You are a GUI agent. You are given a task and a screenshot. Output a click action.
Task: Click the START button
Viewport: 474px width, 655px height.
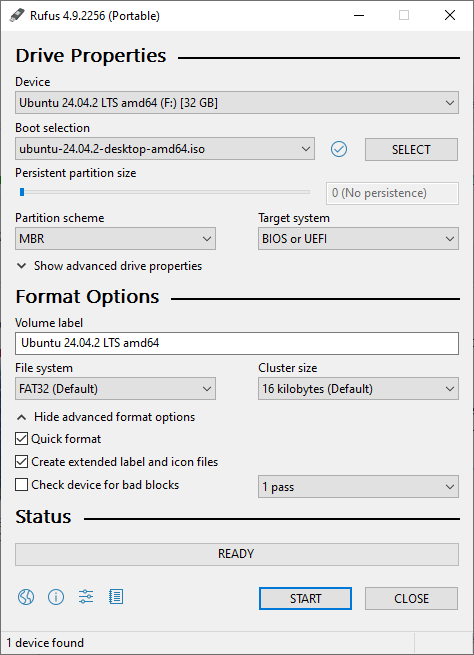[305, 599]
